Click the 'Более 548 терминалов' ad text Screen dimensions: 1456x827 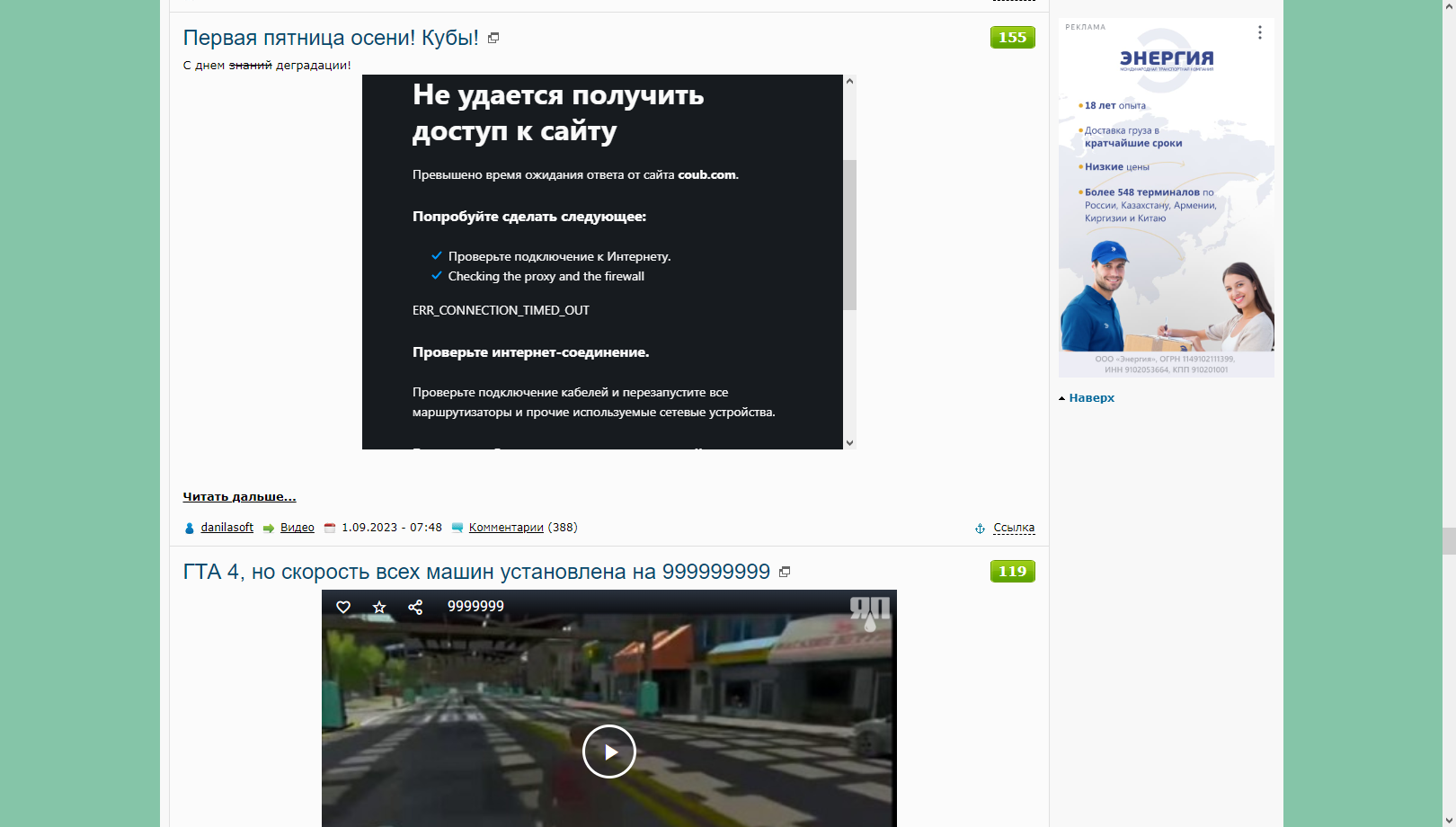(x=1142, y=192)
